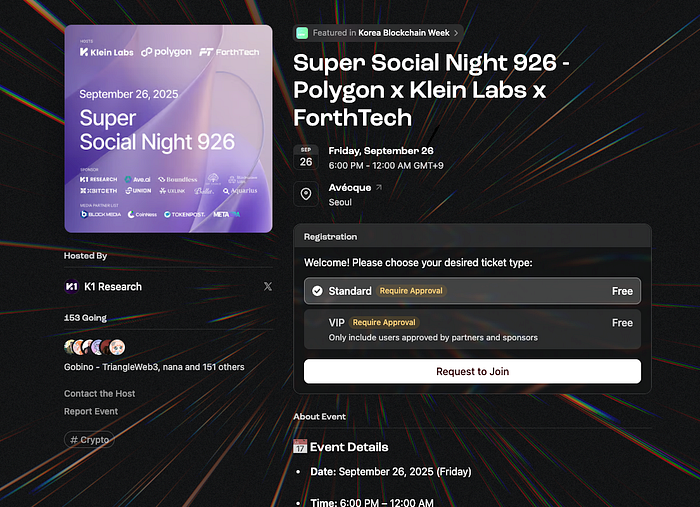This screenshot has width=700, height=507.
Task: Click the checkmark on the Standard ticket
Action: click(x=316, y=291)
